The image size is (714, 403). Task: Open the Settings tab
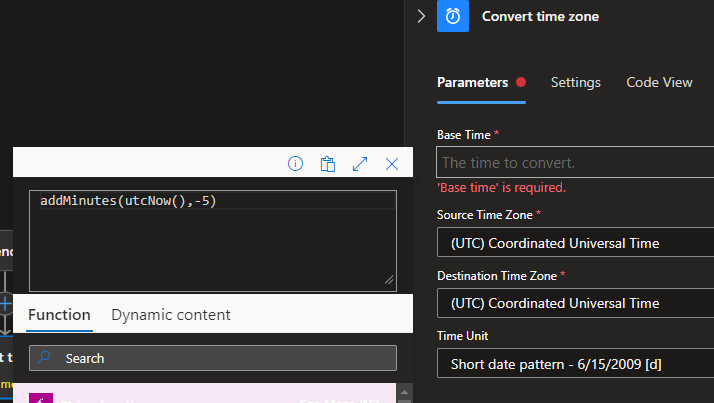(575, 82)
